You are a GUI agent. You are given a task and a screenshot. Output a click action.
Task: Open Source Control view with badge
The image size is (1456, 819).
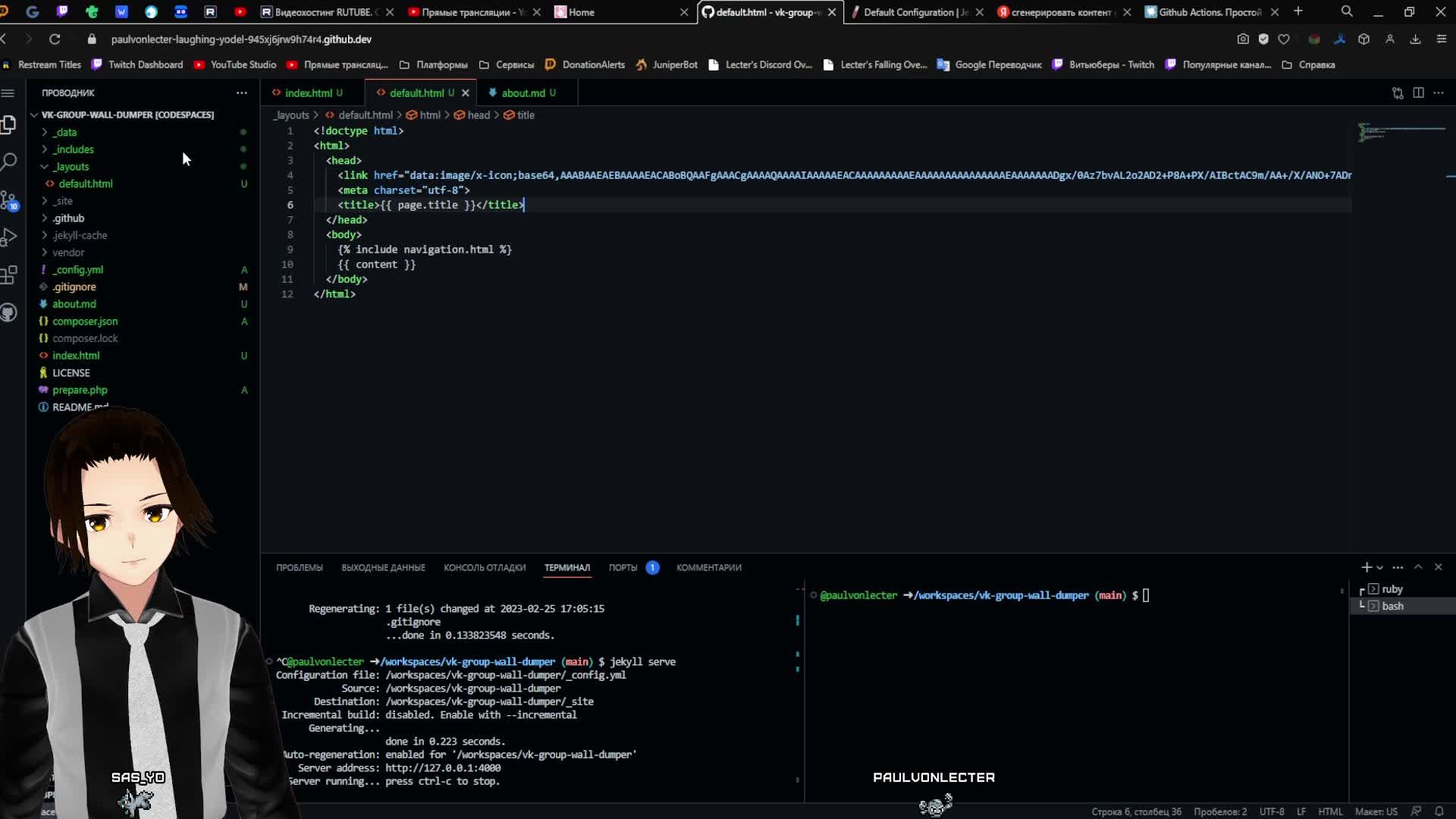pos(9,200)
